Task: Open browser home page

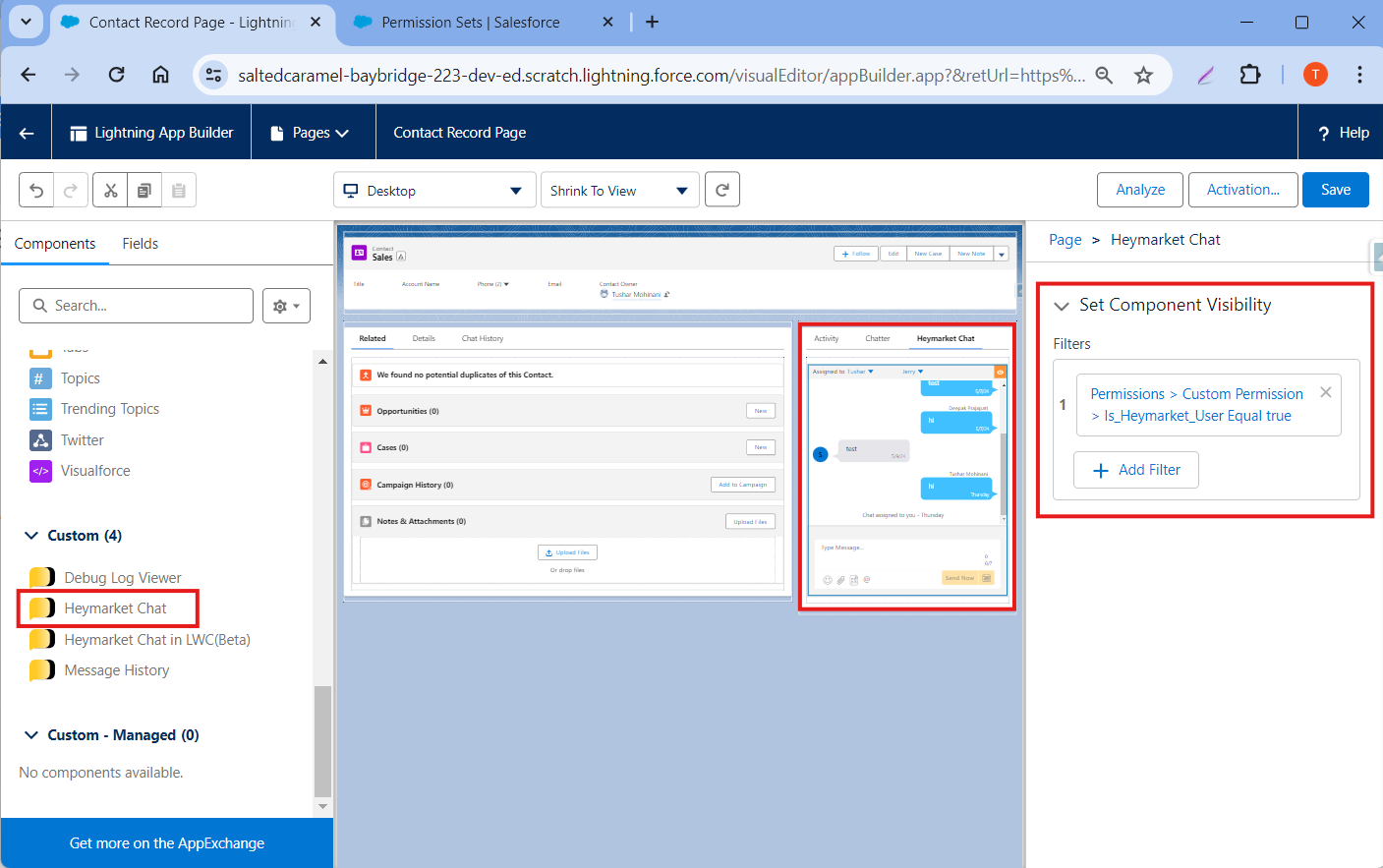Action: pyautogui.click(x=160, y=75)
